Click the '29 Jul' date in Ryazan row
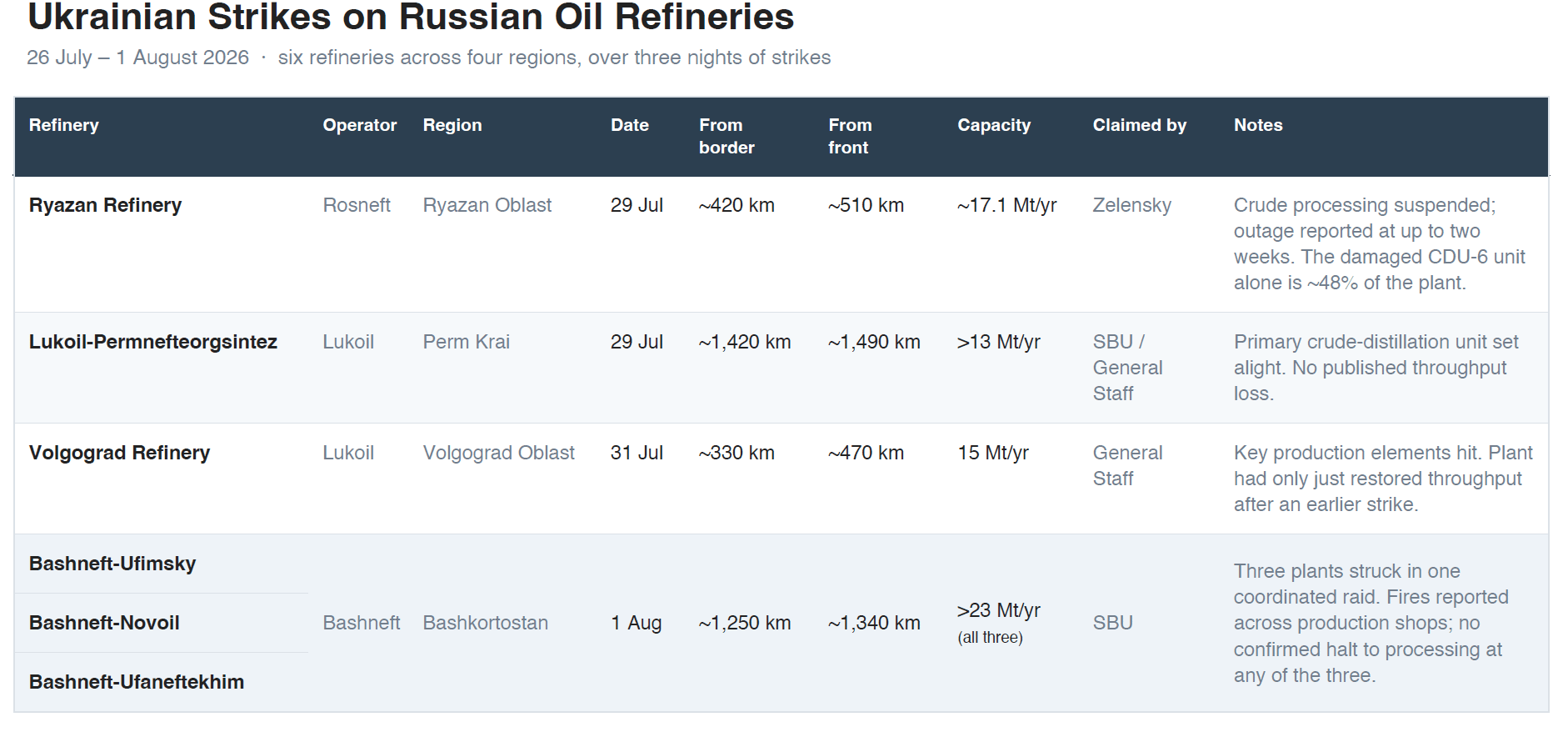The height and width of the screenshot is (737, 1568). click(x=637, y=205)
